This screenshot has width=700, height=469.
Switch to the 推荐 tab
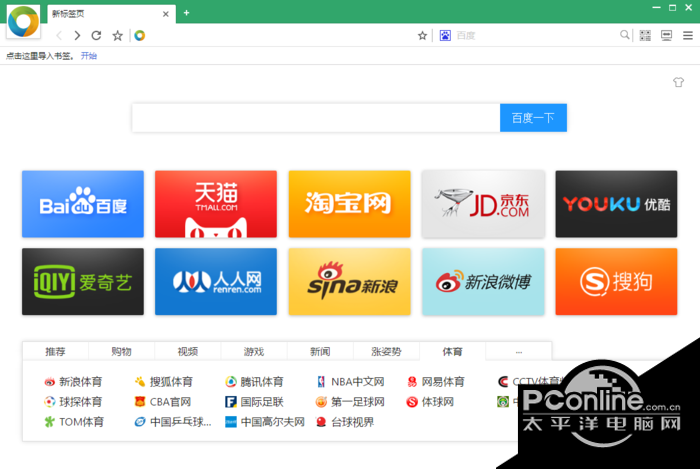point(55,352)
